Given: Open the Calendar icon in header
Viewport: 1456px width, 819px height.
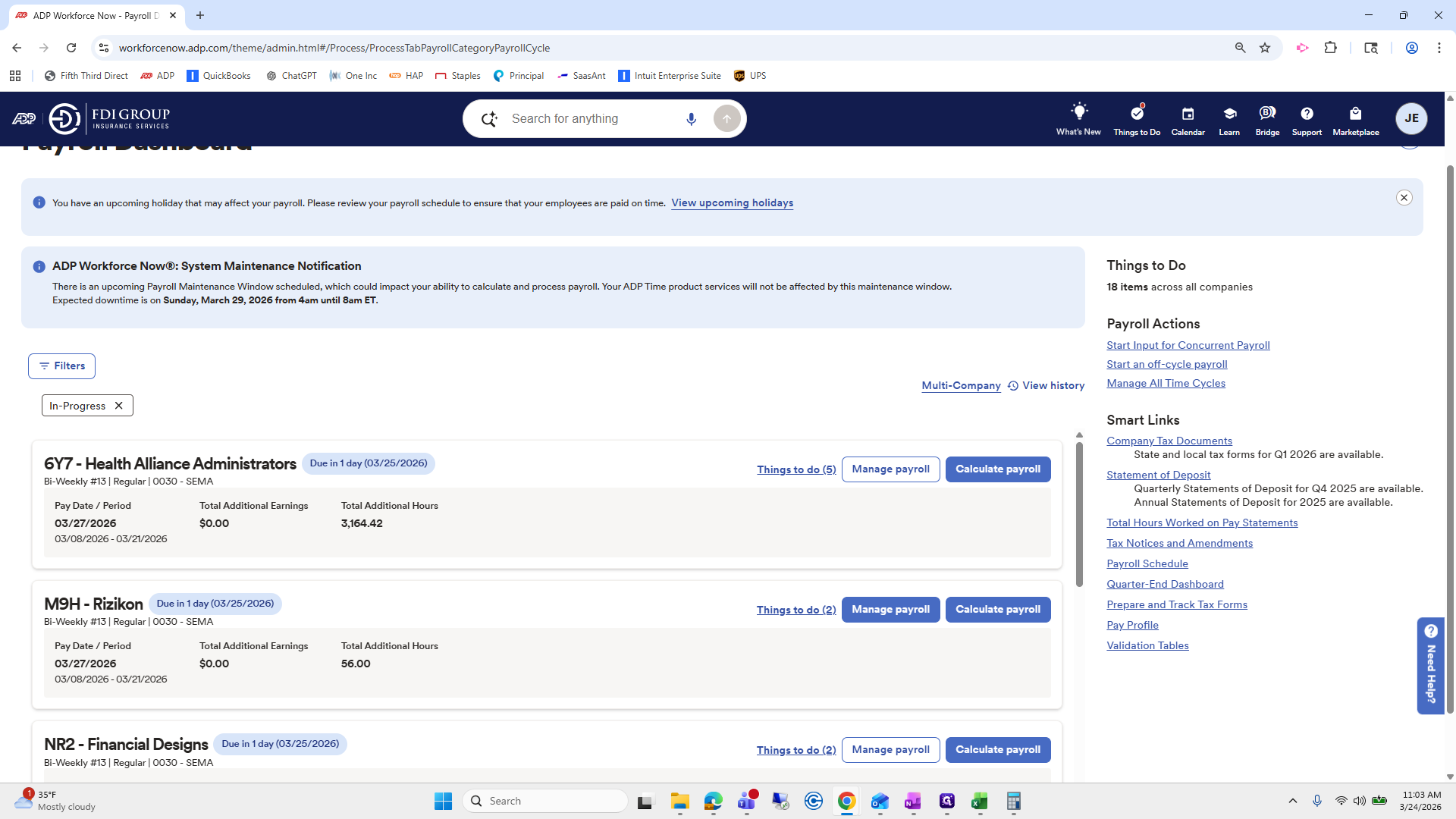Looking at the screenshot, I should coord(1188,114).
